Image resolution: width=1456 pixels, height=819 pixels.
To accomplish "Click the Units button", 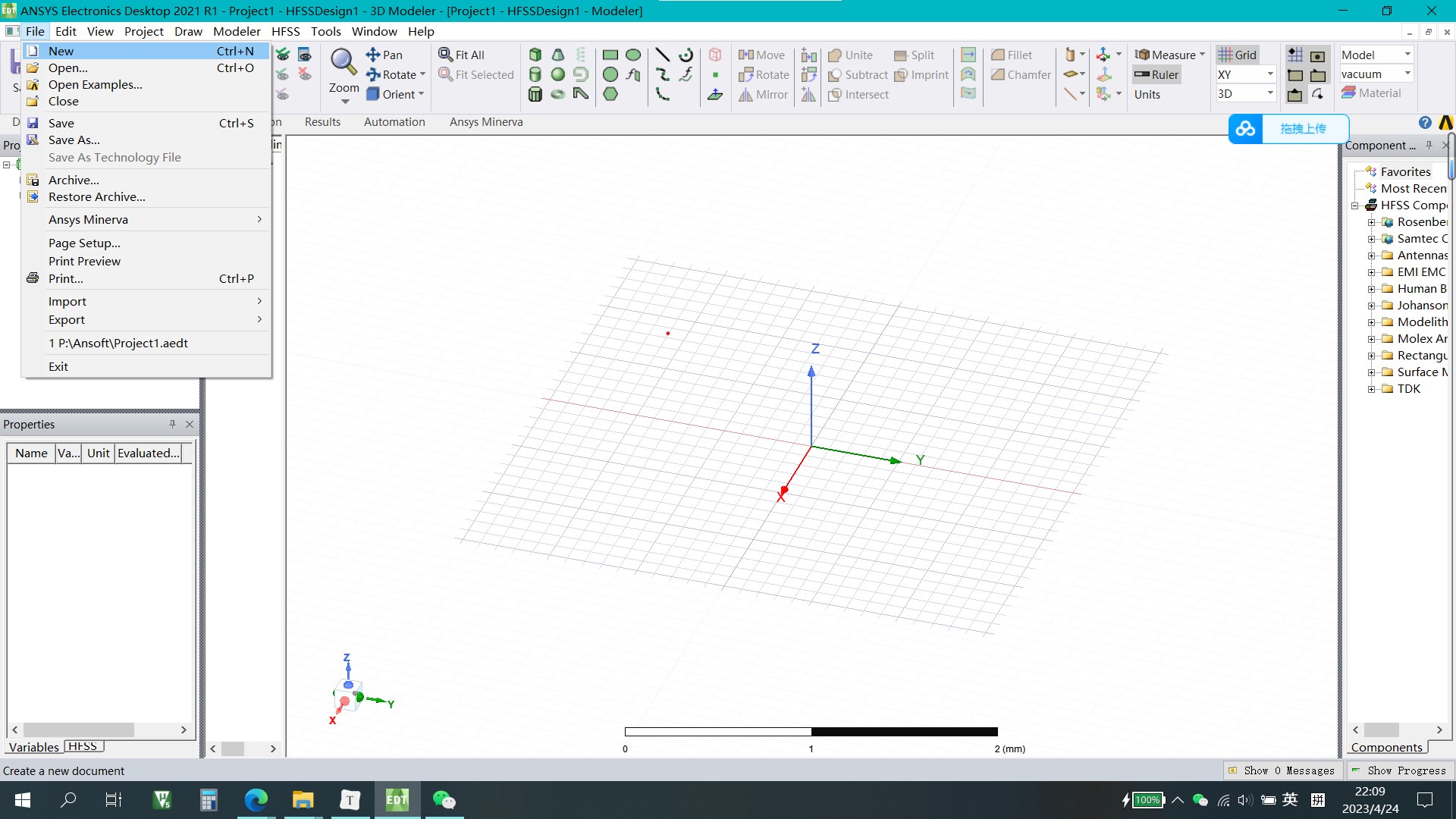I will pyautogui.click(x=1147, y=94).
